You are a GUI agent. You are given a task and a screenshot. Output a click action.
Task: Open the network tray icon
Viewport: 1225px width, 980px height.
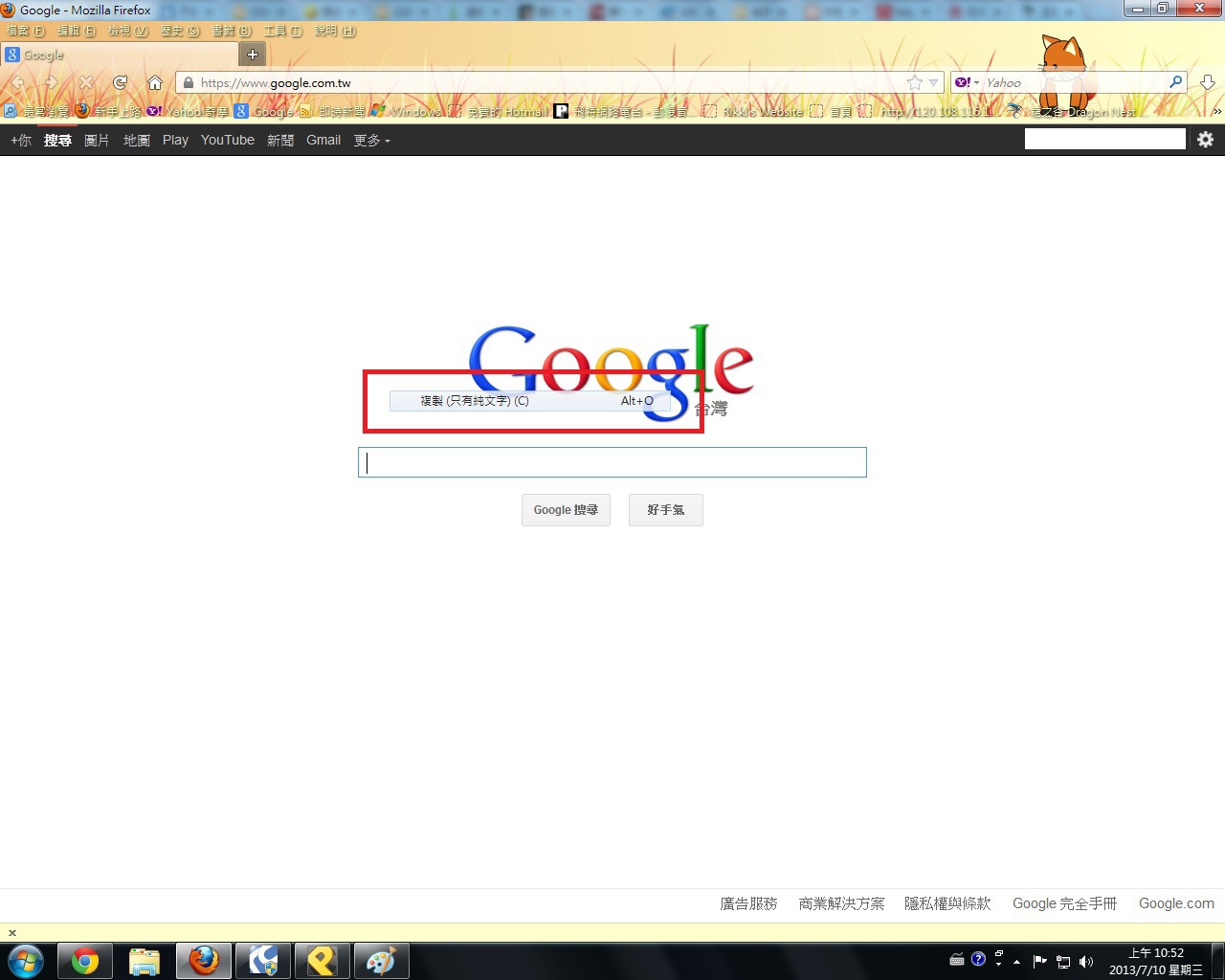(x=1063, y=962)
